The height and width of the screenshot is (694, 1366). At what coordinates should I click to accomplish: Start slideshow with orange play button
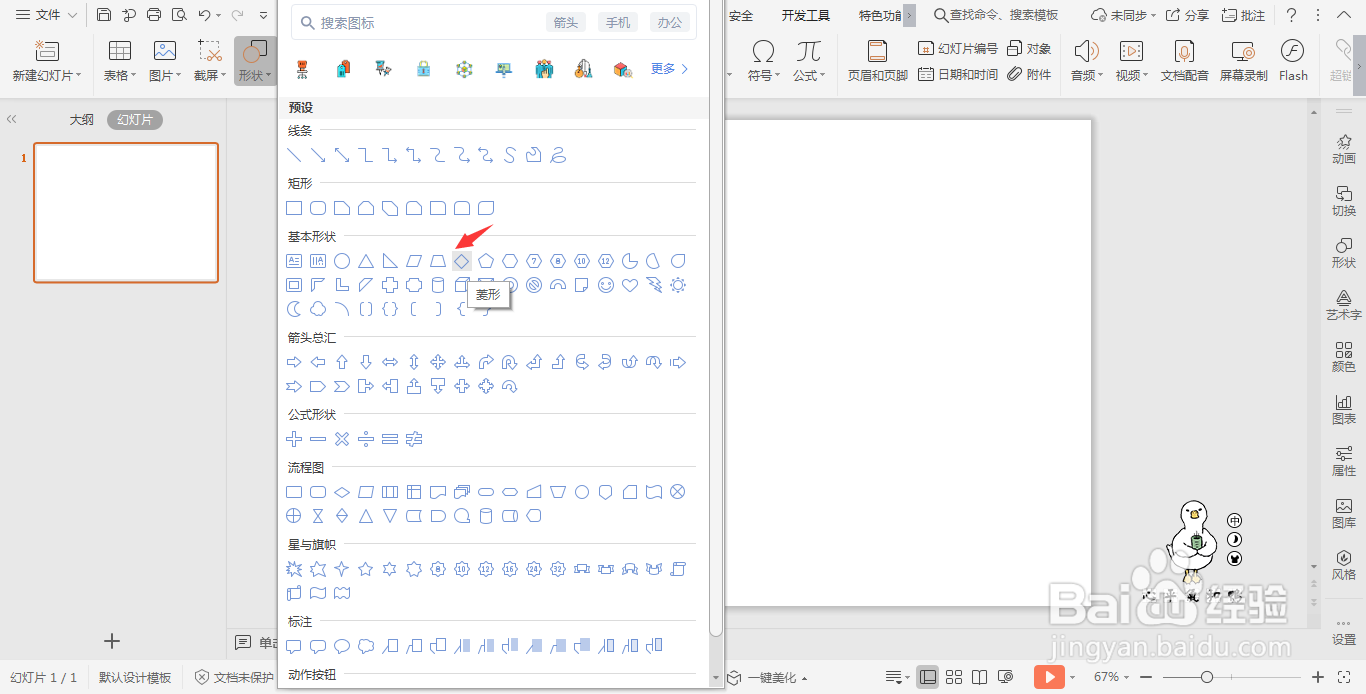point(1049,677)
